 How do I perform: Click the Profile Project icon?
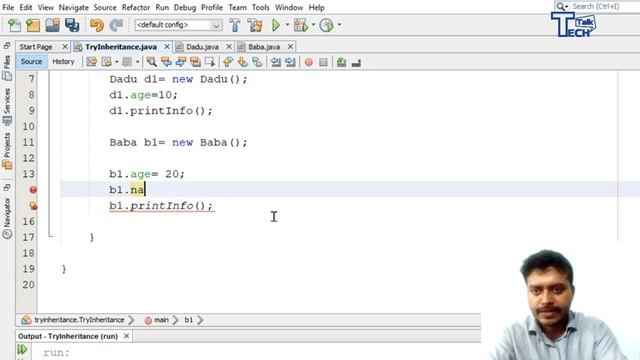327,25
